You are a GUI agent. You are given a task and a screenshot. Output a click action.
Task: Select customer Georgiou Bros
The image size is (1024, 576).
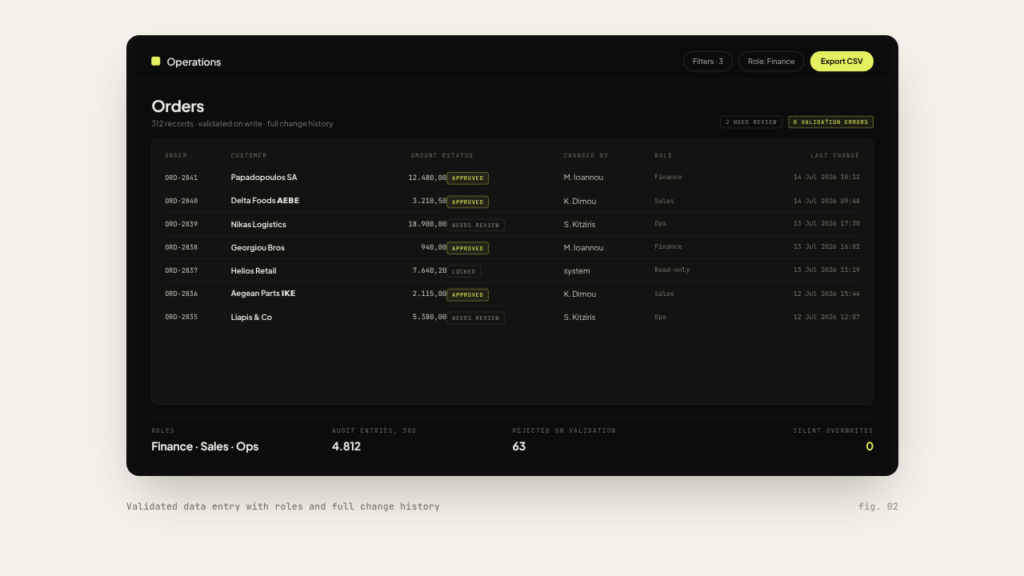coord(258,248)
